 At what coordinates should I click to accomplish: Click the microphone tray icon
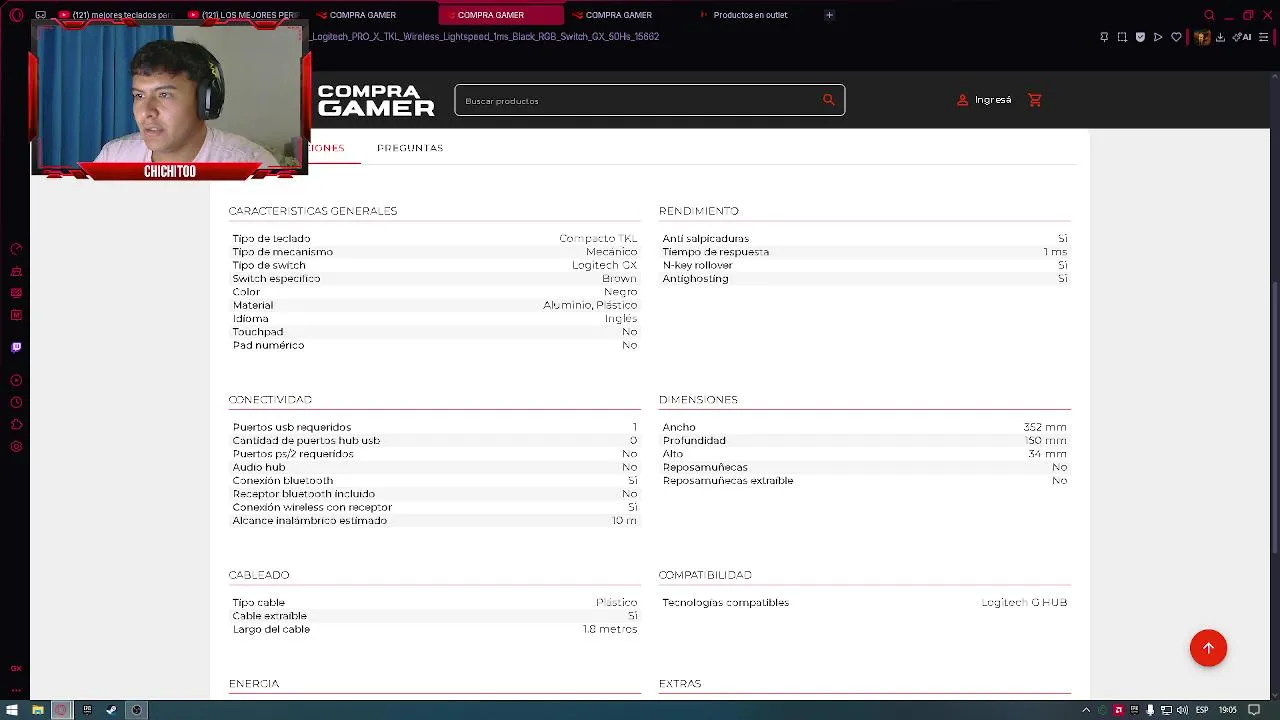pos(1150,710)
